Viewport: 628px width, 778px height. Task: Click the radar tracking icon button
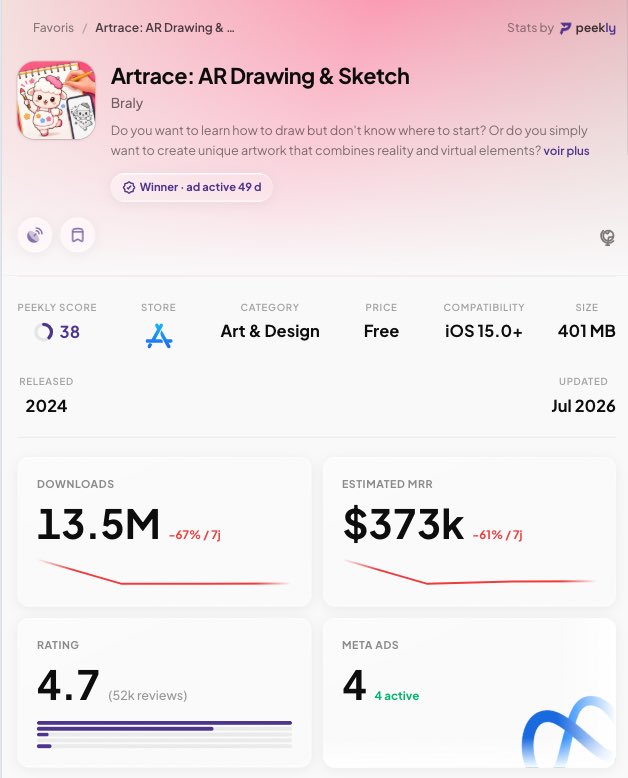(35, 235)
